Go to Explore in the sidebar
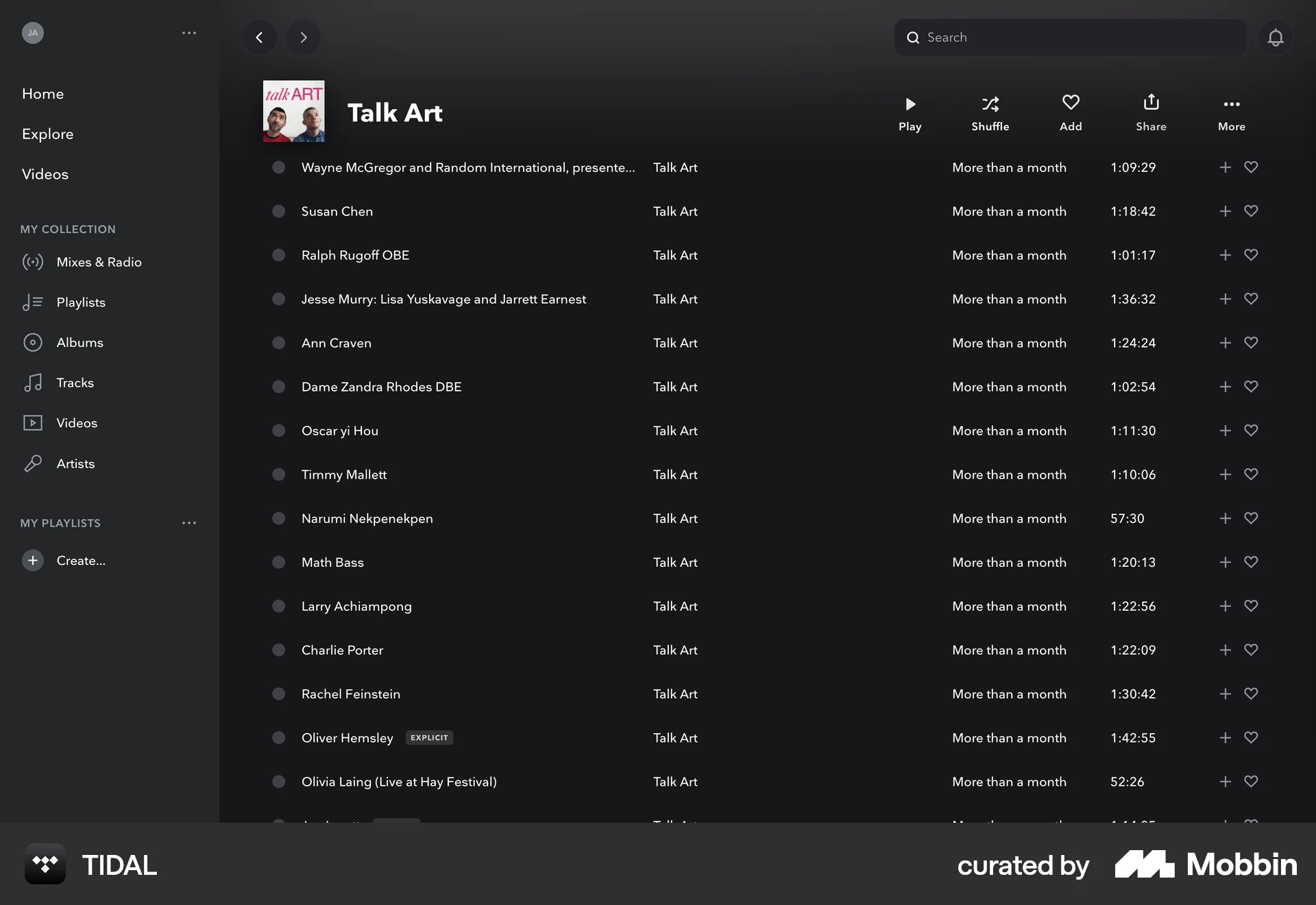 (47, 134)
